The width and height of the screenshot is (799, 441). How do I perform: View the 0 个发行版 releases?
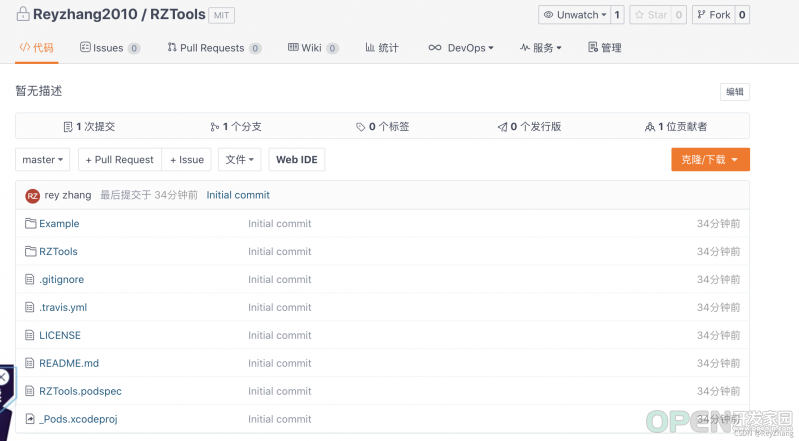point(529,126)
